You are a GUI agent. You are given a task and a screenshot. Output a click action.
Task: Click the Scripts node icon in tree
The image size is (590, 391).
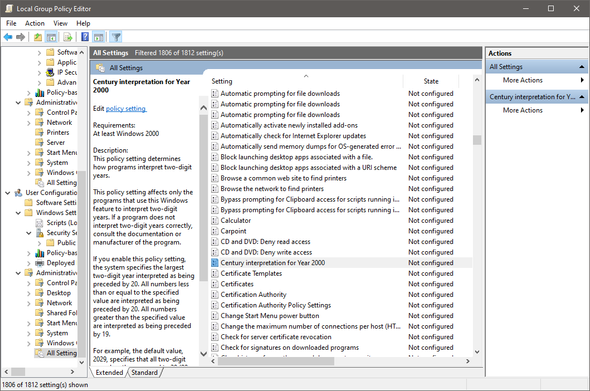(x=40, y=223)
